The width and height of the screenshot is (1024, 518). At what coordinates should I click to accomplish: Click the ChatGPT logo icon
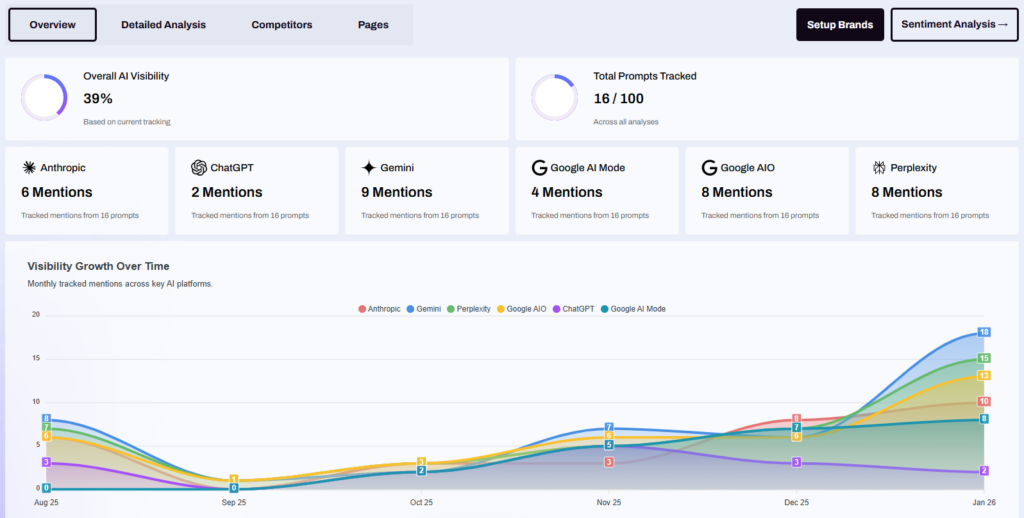(199, 168)
